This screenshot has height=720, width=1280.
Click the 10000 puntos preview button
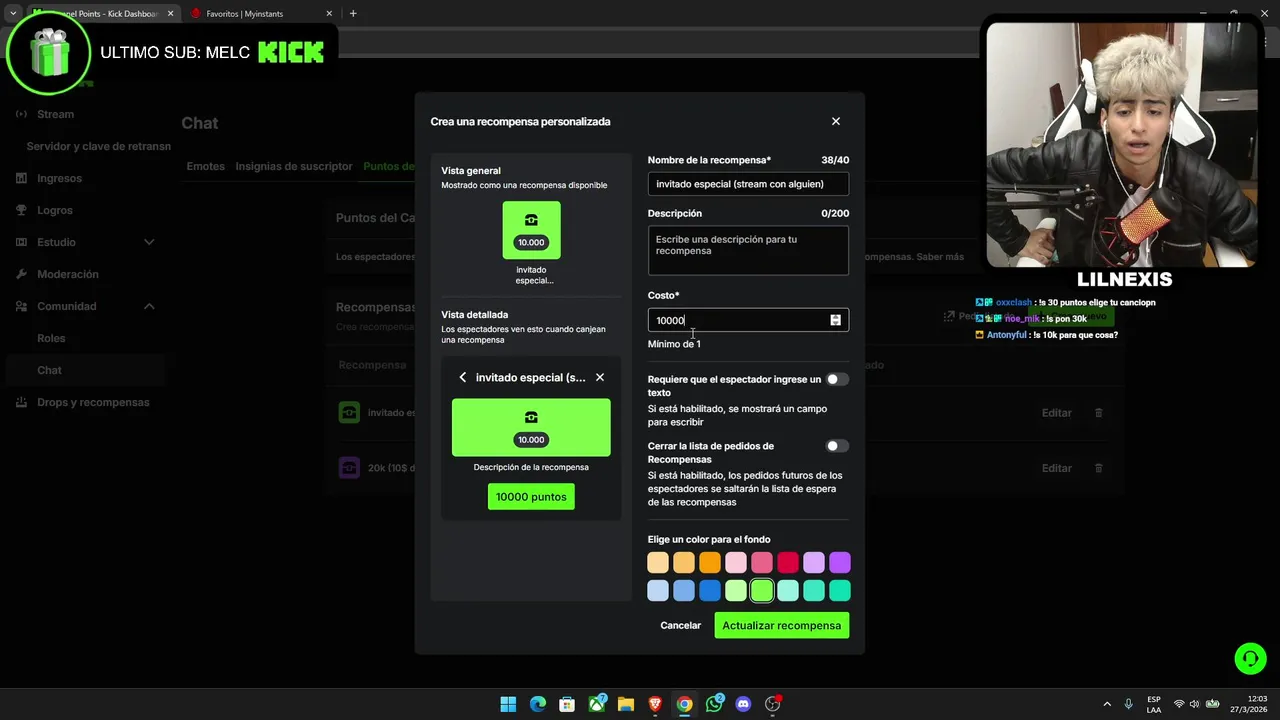click(531, 497)
